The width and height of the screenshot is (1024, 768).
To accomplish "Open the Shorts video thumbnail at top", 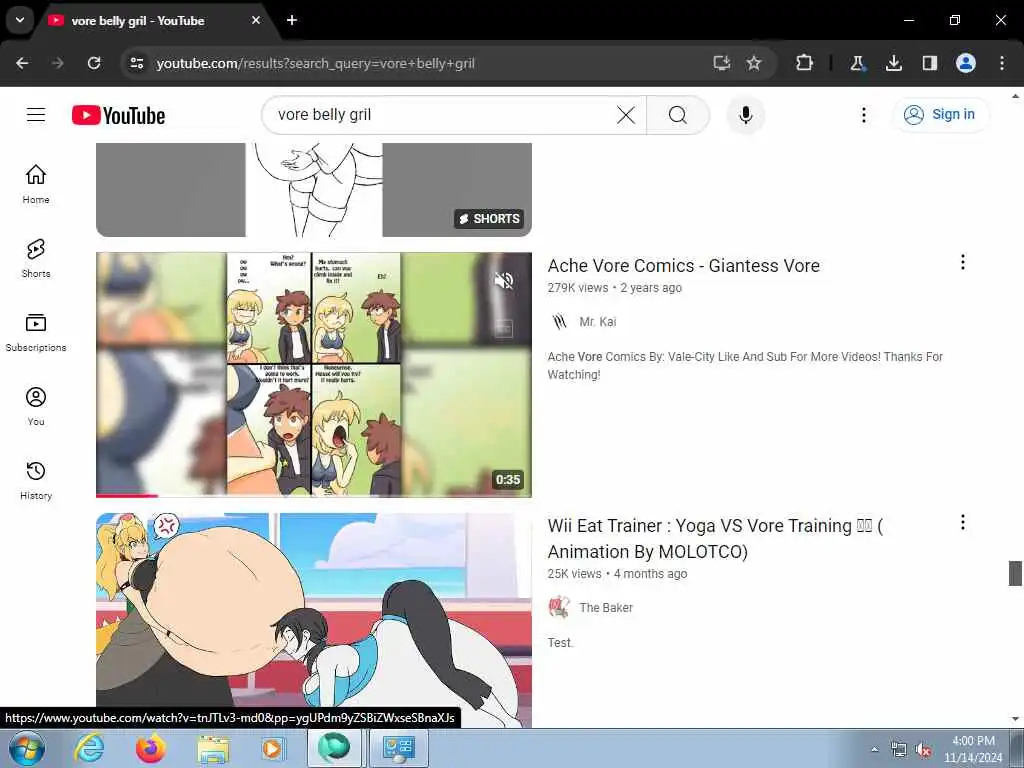I will [313, 190].
